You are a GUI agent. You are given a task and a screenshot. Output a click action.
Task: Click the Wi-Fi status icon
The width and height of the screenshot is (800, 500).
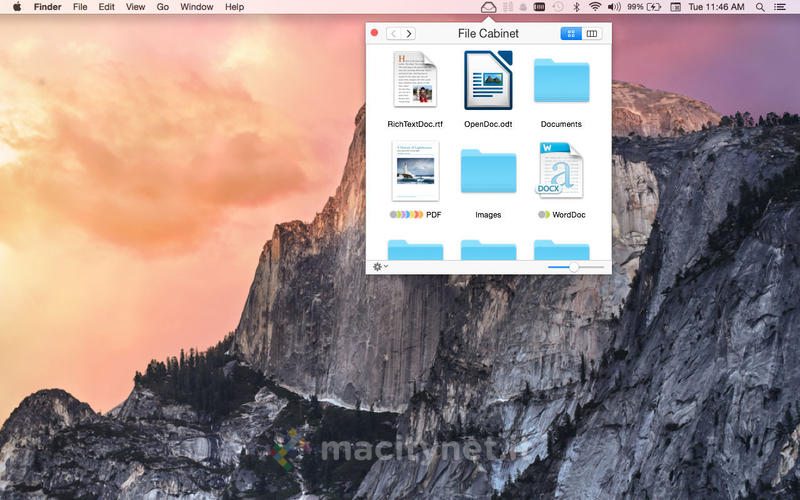(x=595, y=7)
